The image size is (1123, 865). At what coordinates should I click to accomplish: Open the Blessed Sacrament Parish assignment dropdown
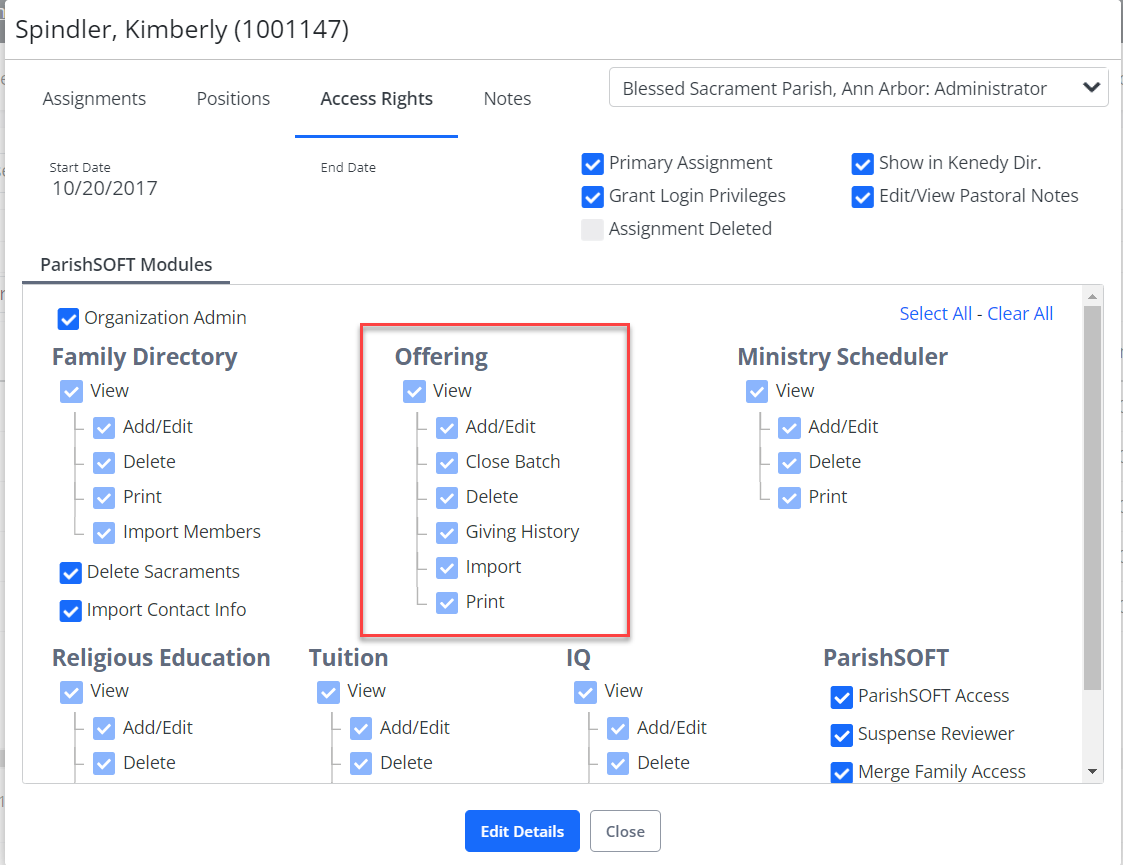(858, 87)
